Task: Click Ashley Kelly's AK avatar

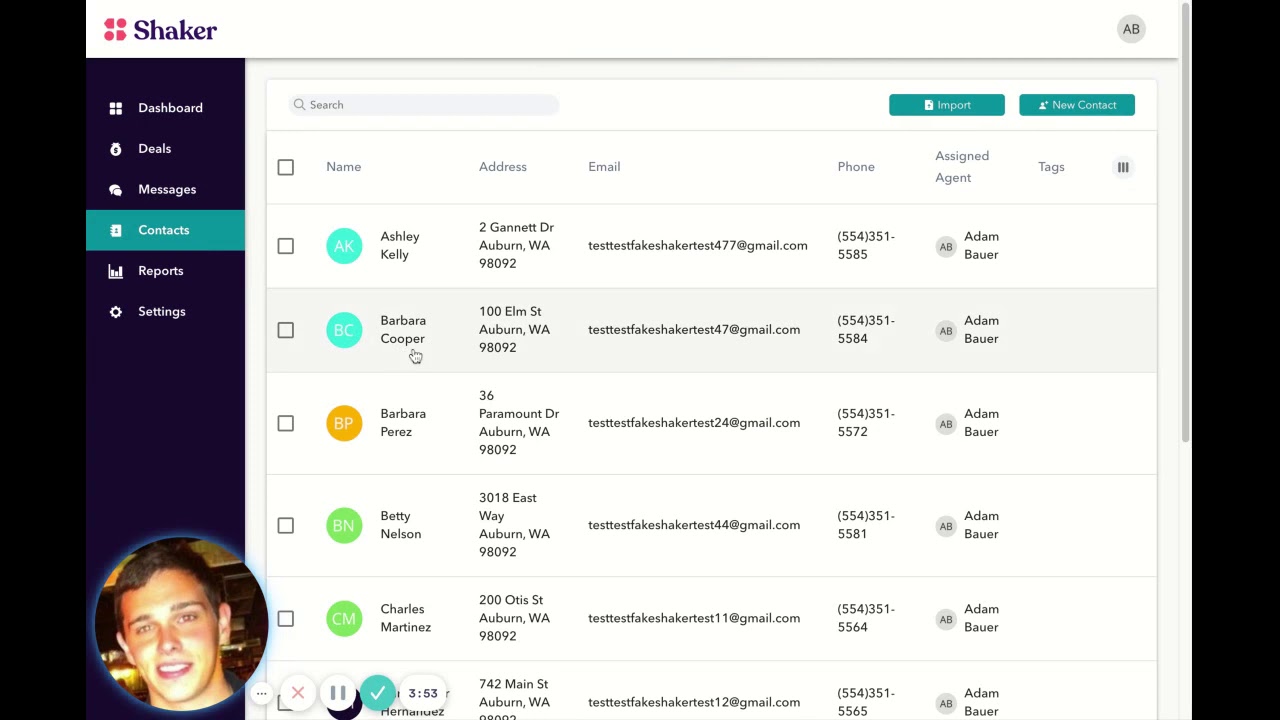Action: (344, 246)
